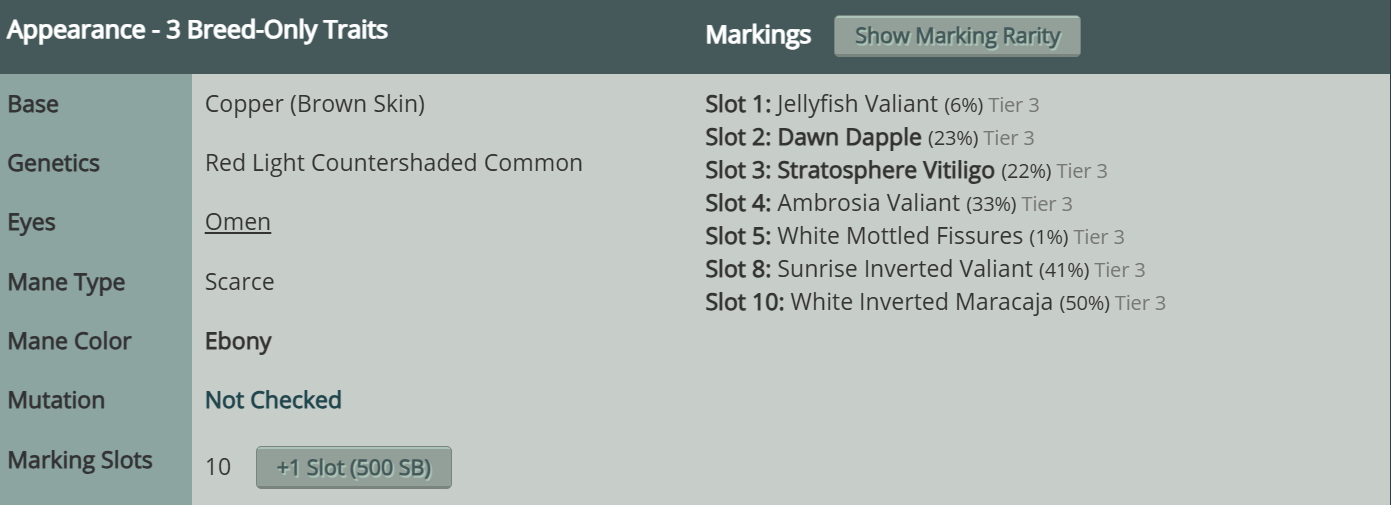
Task: Click the Show Marking Rarity button
Action: [x=956, y=36]
